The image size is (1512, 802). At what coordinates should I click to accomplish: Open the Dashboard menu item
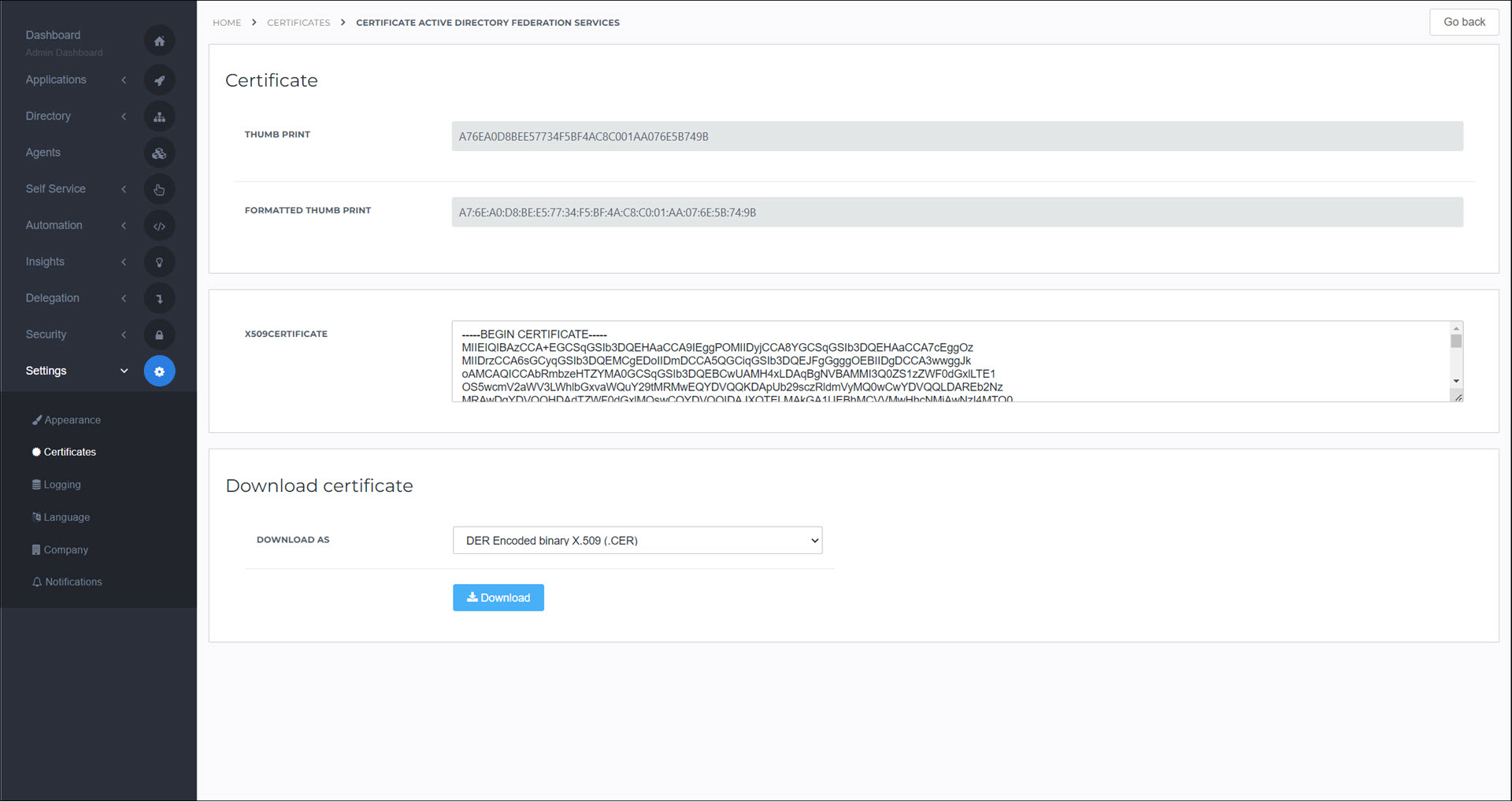point(53,35)
